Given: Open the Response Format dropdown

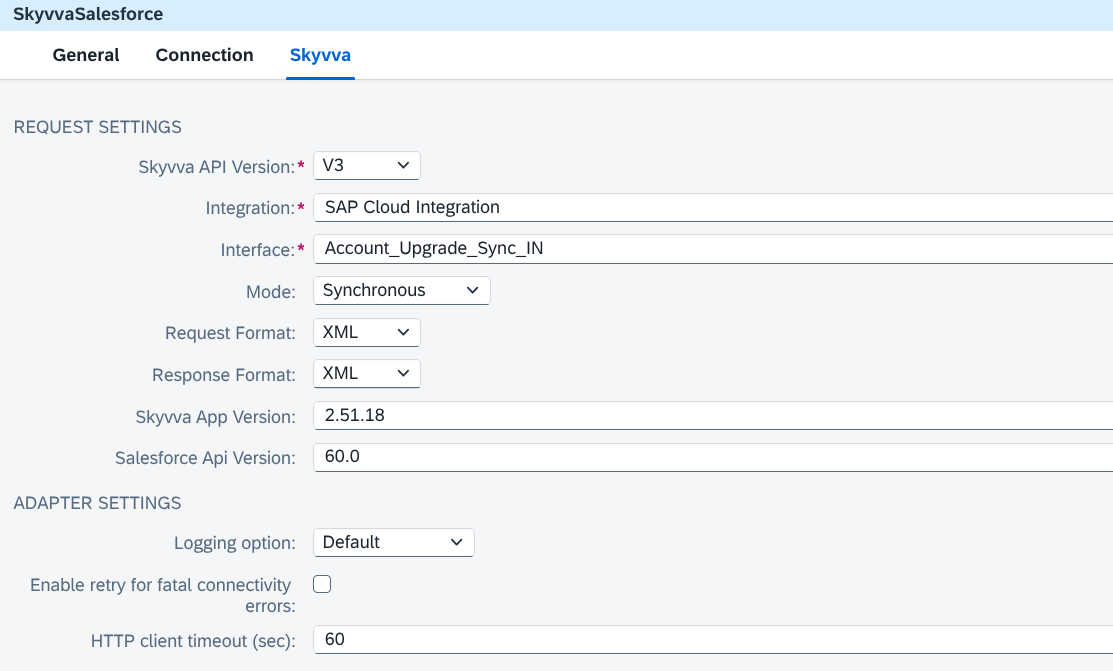Looking at the screenshot, I should [x=366, y=373].
